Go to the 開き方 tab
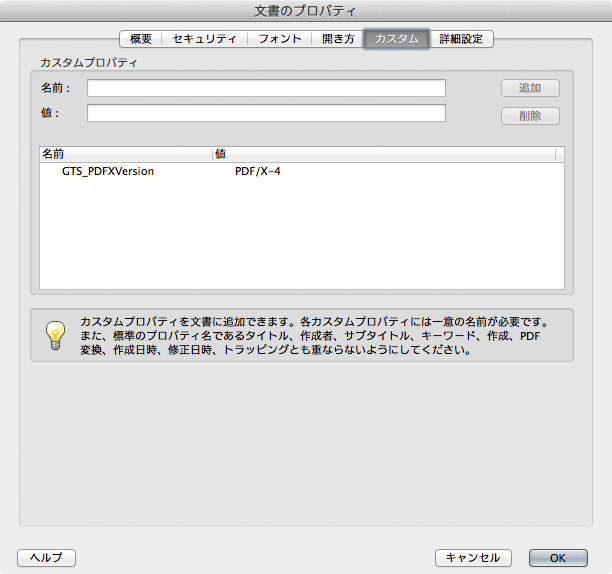612x574 pixels. click(338, 39)
